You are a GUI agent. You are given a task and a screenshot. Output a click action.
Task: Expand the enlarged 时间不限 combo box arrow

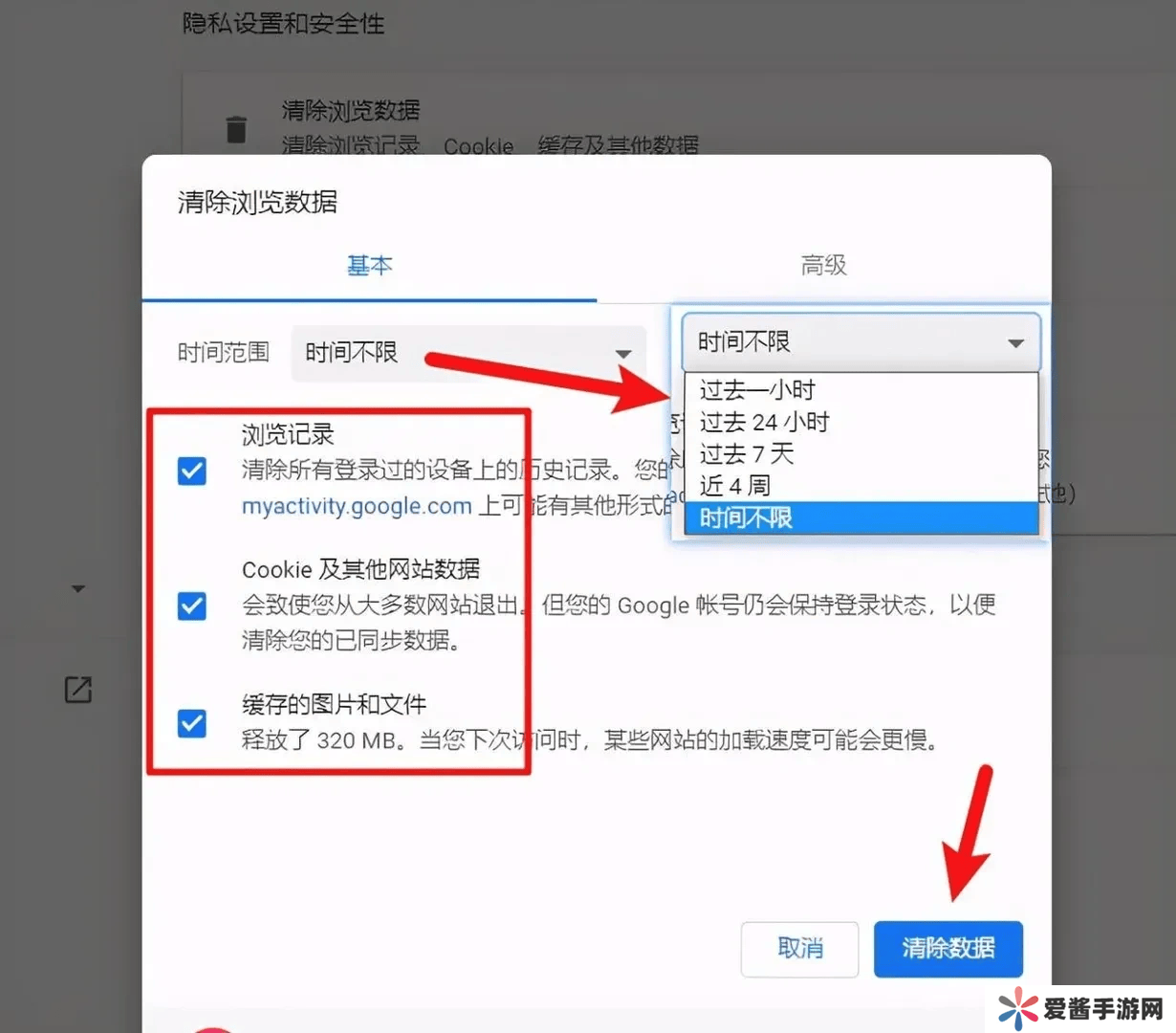(1015, 342)
